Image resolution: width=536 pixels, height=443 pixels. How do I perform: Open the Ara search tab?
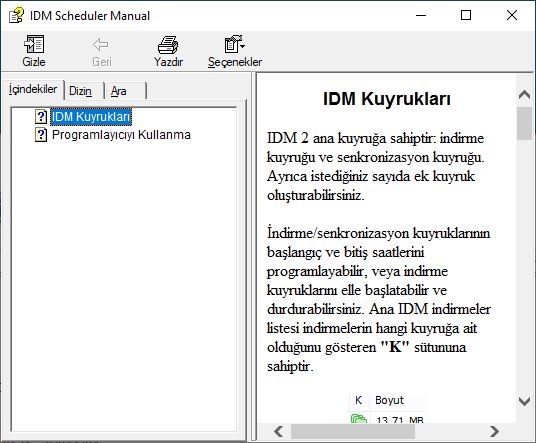(x=119, y=91)
